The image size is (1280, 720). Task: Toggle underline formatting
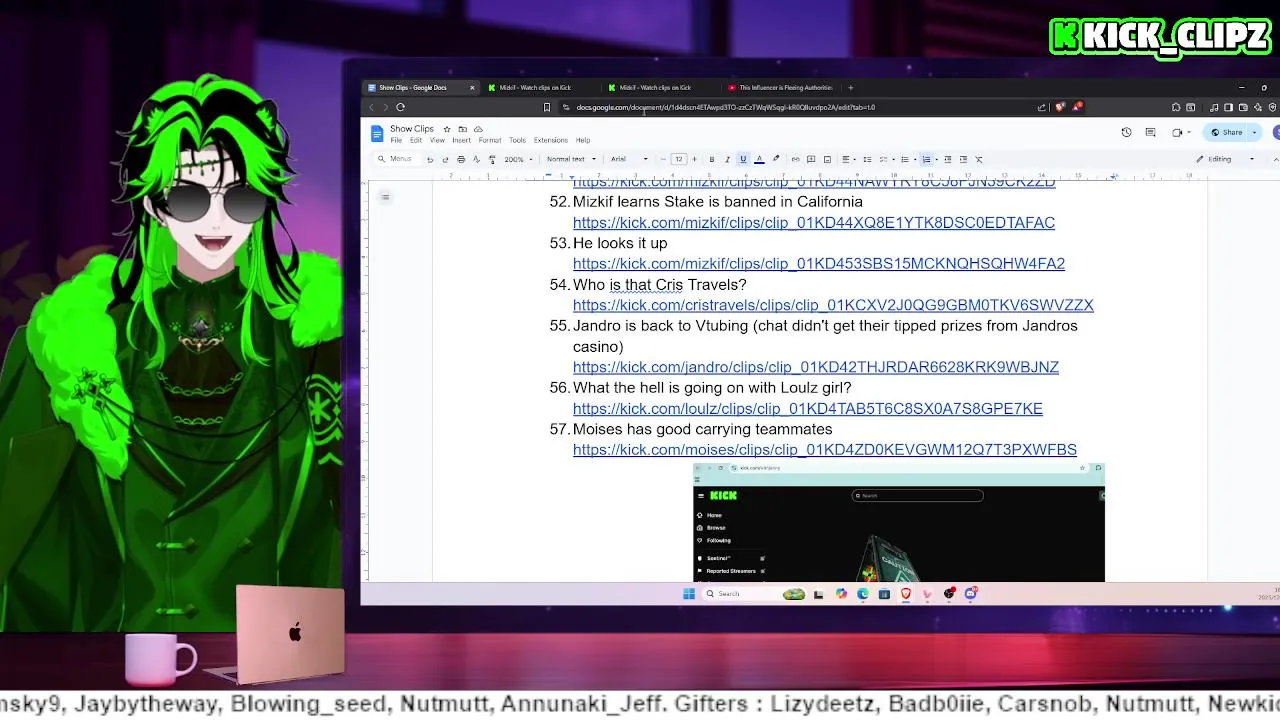743,159
